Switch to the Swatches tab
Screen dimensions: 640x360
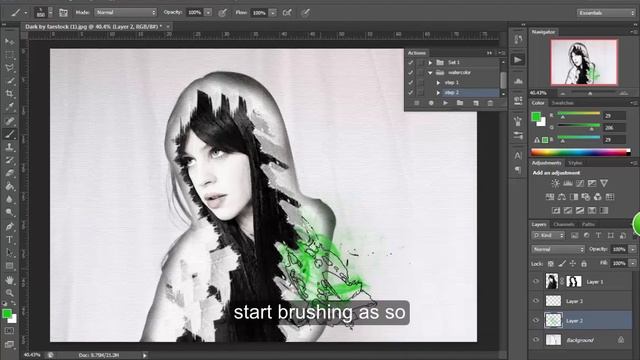pyautogui.click(x=562, y=103)
